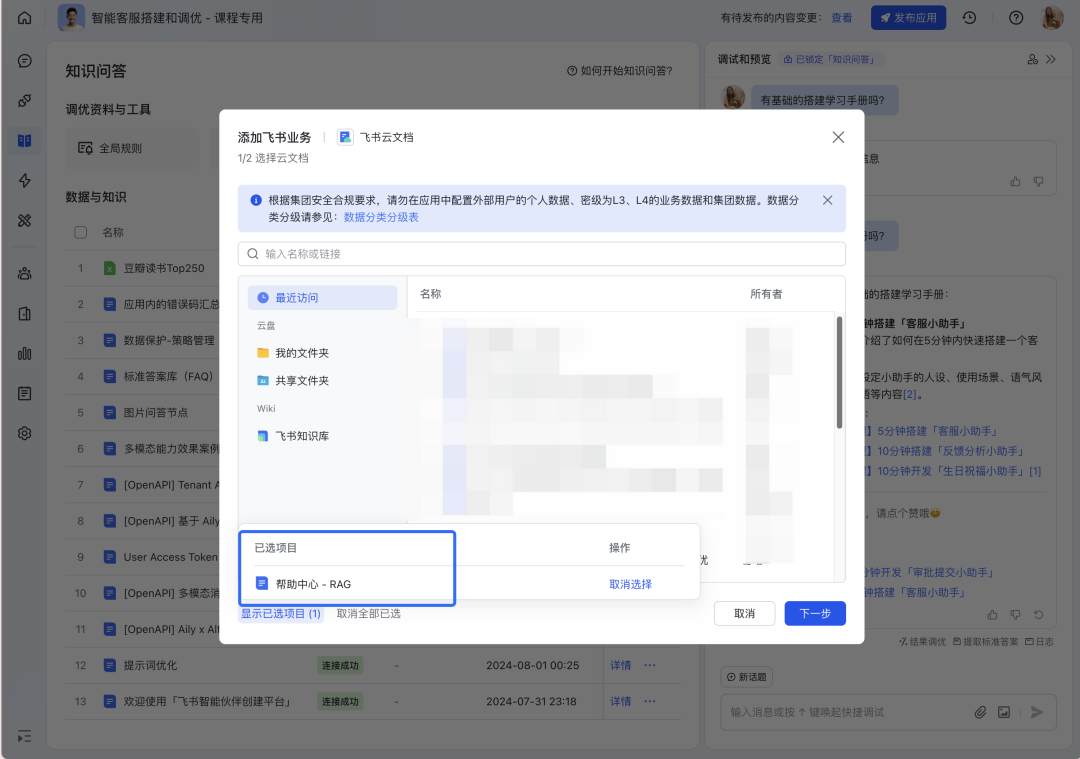Collapse debug preview panel with double chevron
The image size is (1080, 759).
point(1051,59)
